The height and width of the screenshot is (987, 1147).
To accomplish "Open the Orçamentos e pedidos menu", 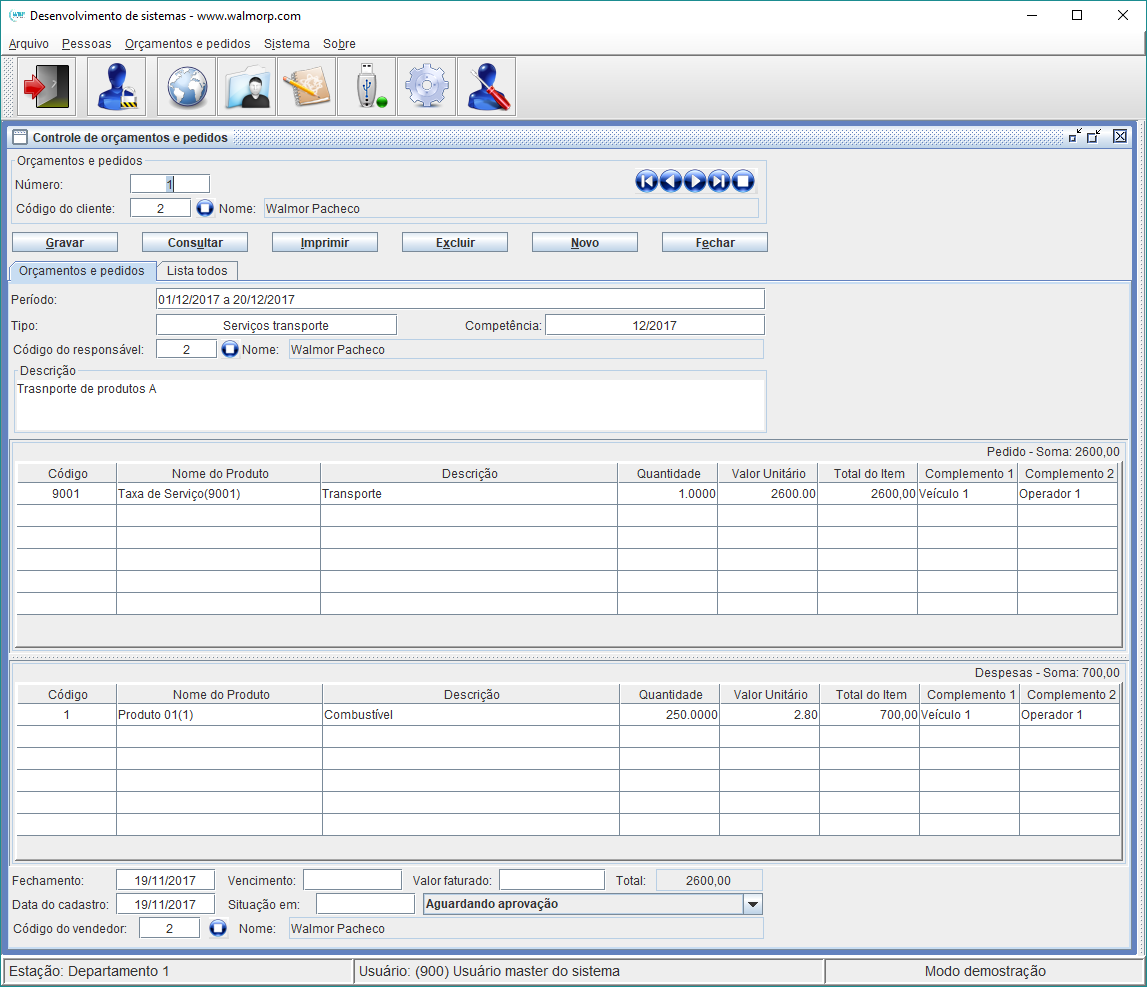I will point(187,44).
